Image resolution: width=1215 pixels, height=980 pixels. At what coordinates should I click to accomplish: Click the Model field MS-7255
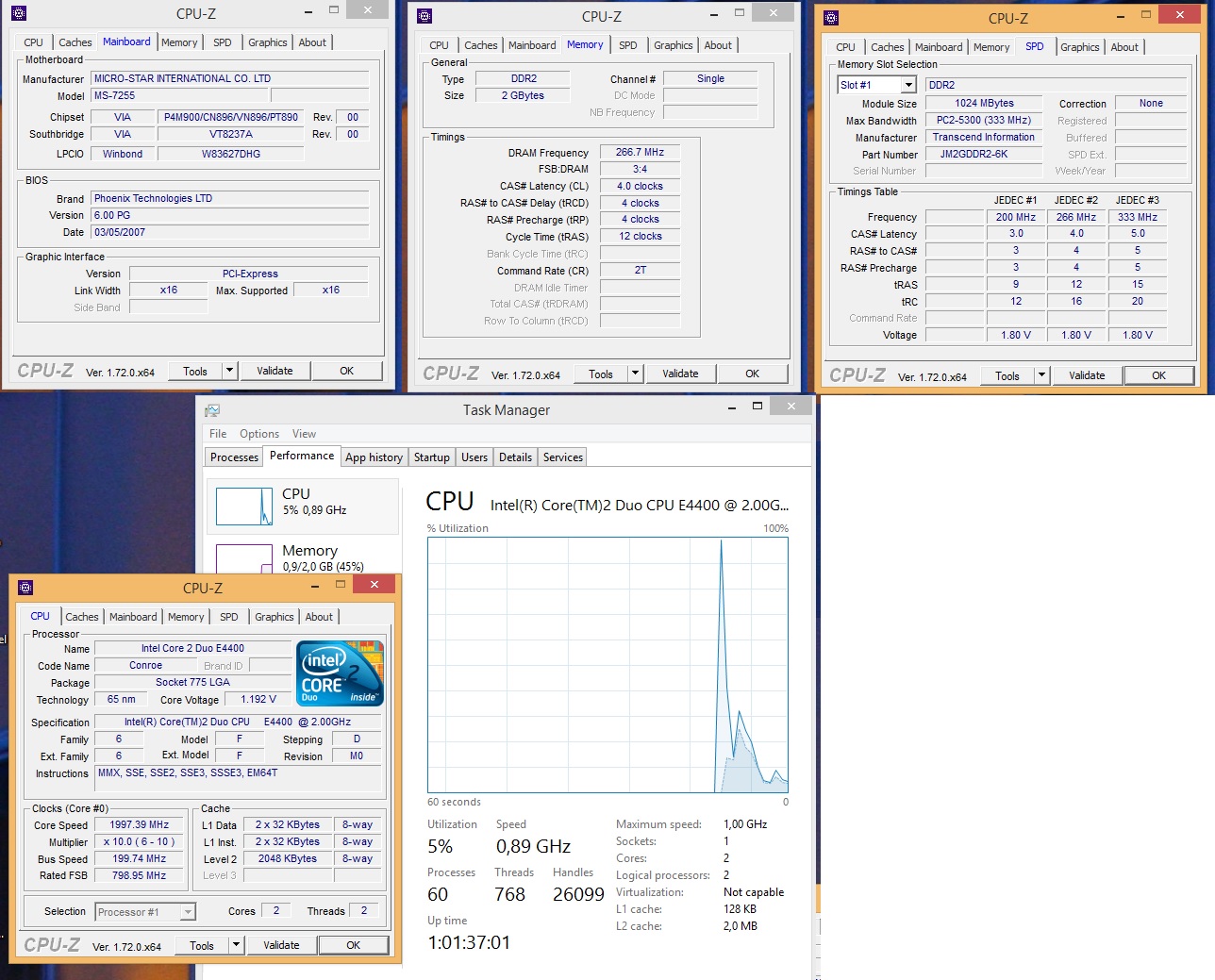coord(179,95)
